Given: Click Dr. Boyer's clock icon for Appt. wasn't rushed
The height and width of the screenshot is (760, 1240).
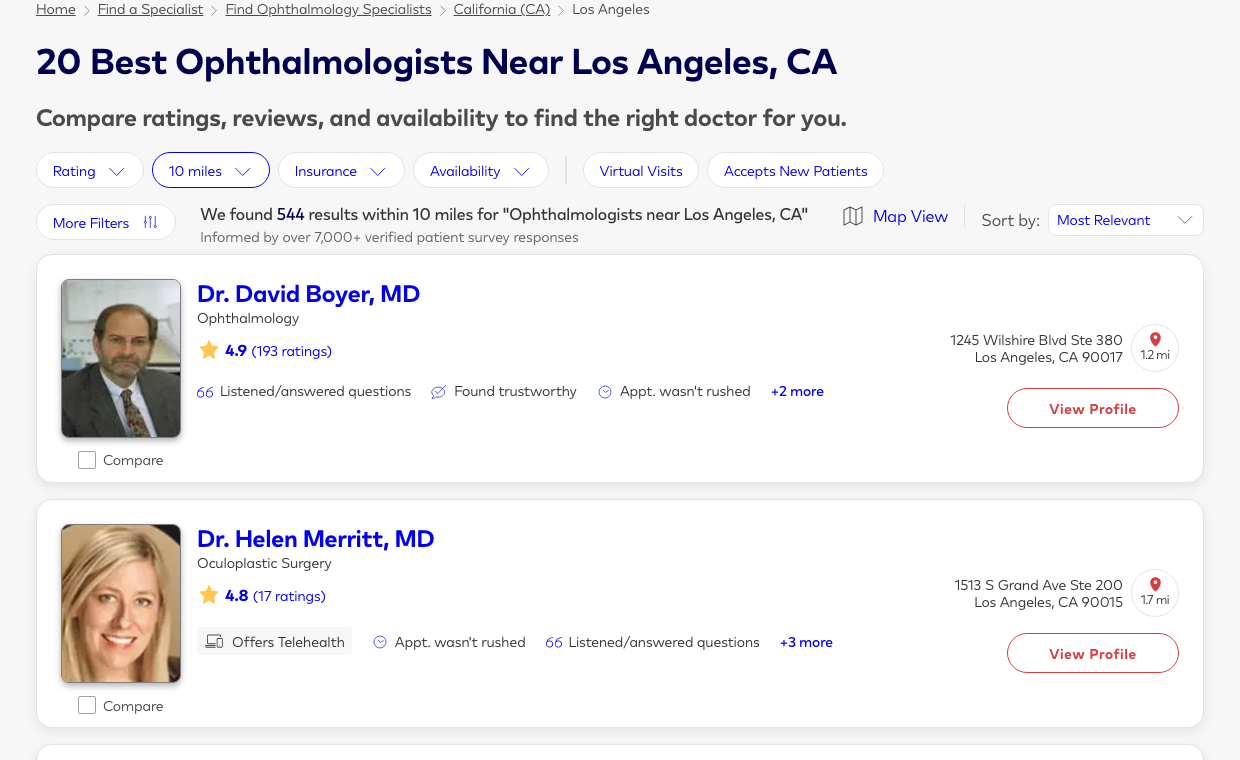Looking at the screenshot, I should (x=605, y=392).
